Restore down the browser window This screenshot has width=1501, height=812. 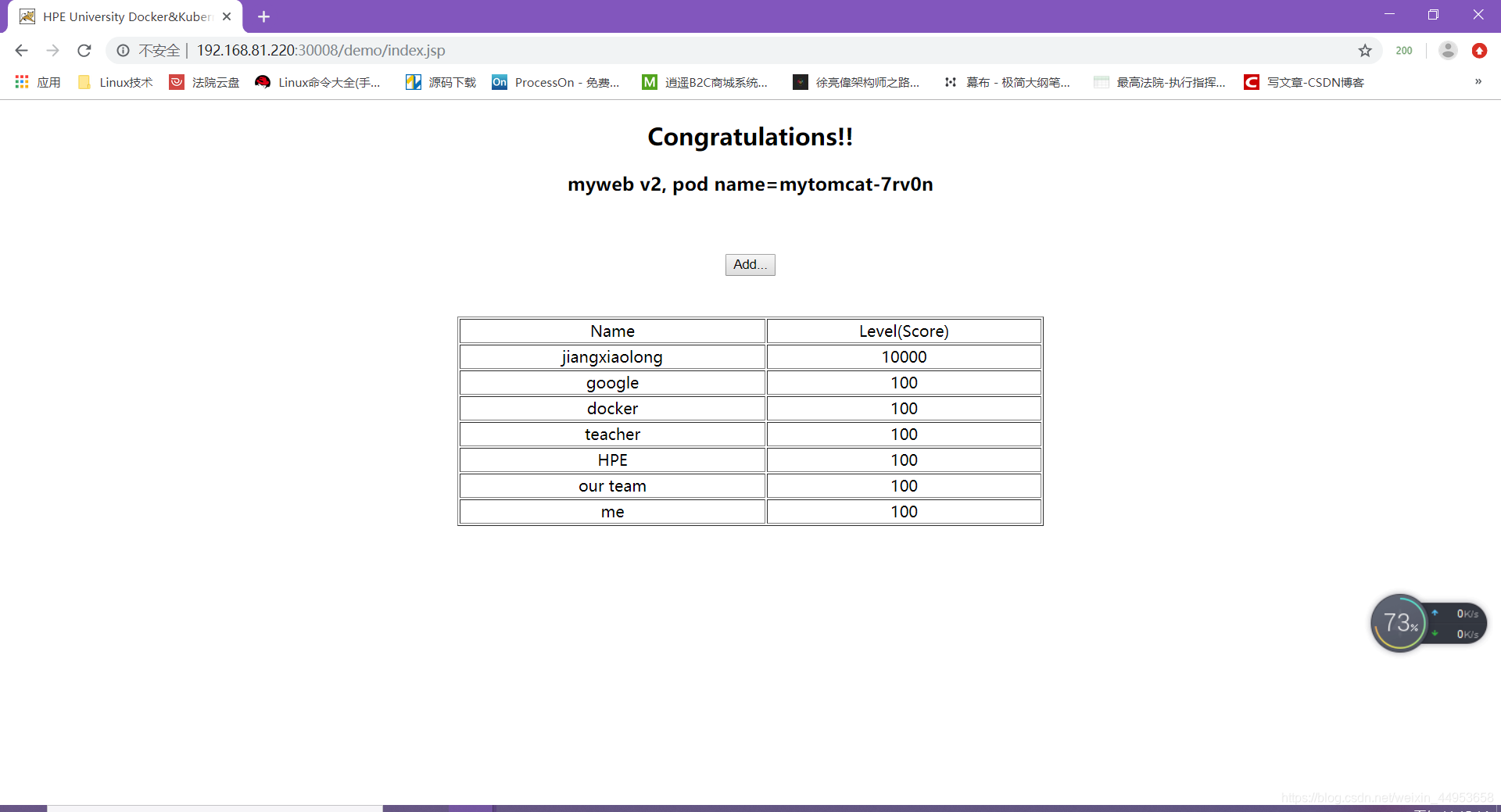[x=1433, y=15]
